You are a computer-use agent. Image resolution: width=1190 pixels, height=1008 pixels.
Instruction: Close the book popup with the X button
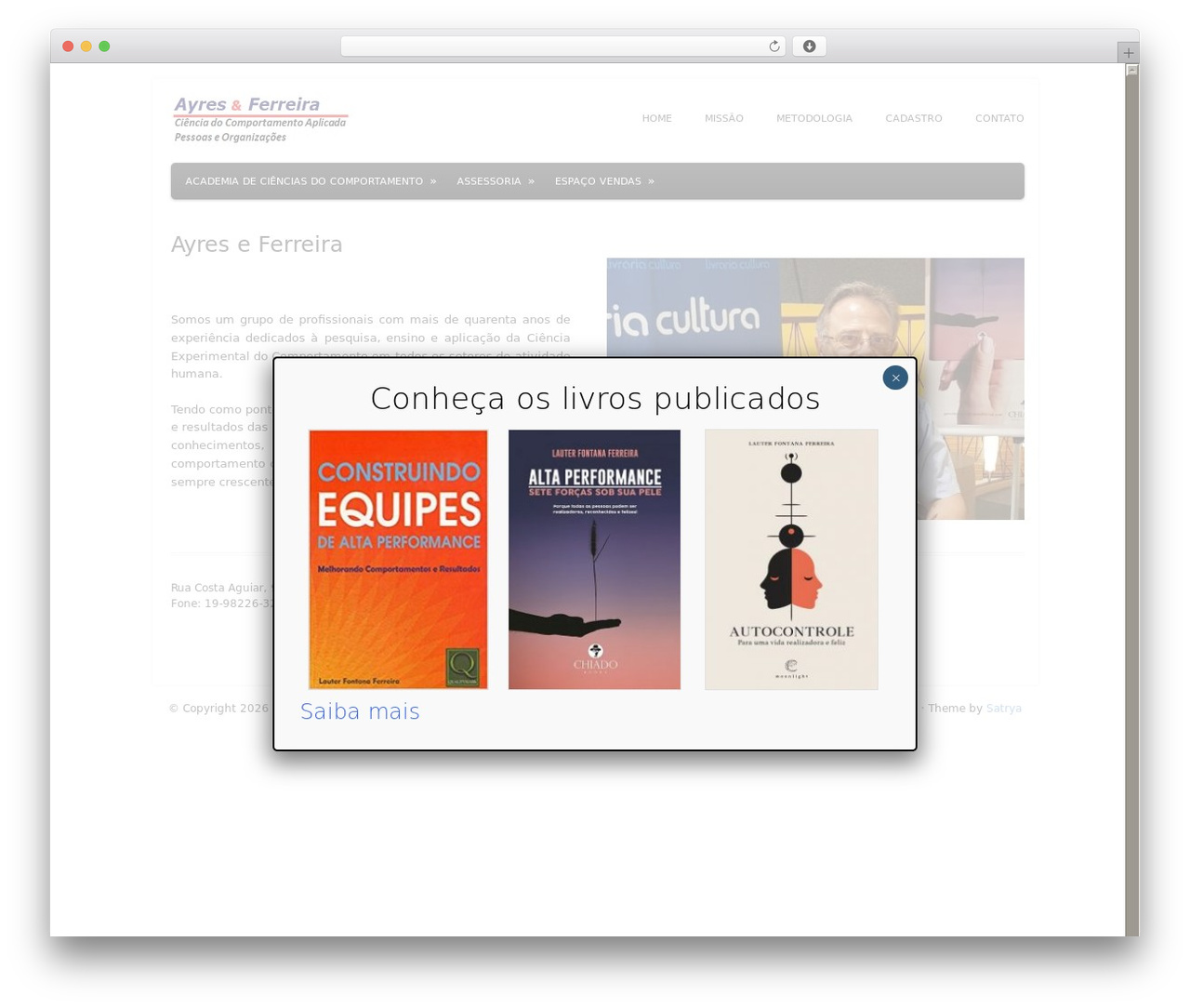[895, 378]
